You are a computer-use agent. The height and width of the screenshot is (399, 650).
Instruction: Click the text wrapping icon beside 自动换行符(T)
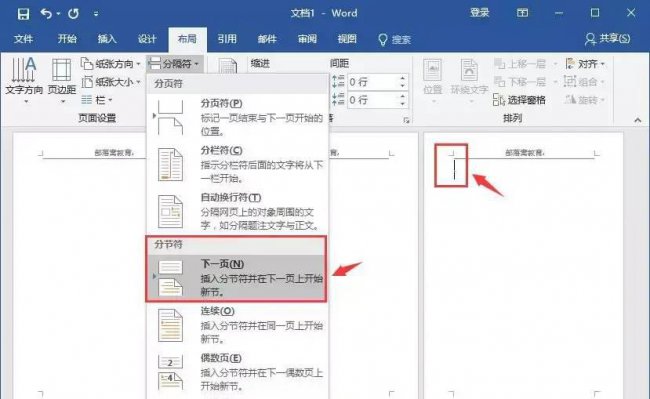[x=170, y=212]
